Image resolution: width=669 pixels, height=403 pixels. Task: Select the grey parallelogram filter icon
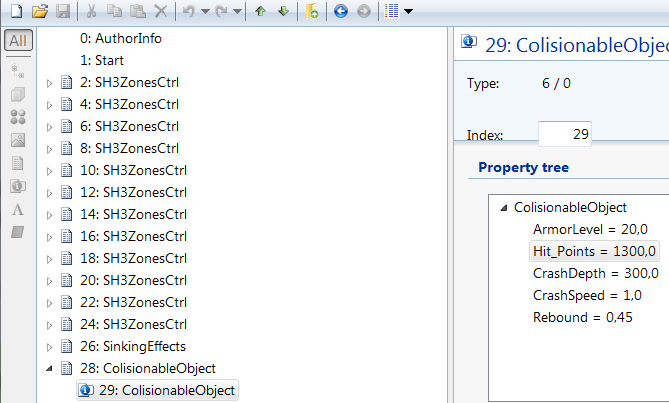pyautogui.click(x=18, y=232)
